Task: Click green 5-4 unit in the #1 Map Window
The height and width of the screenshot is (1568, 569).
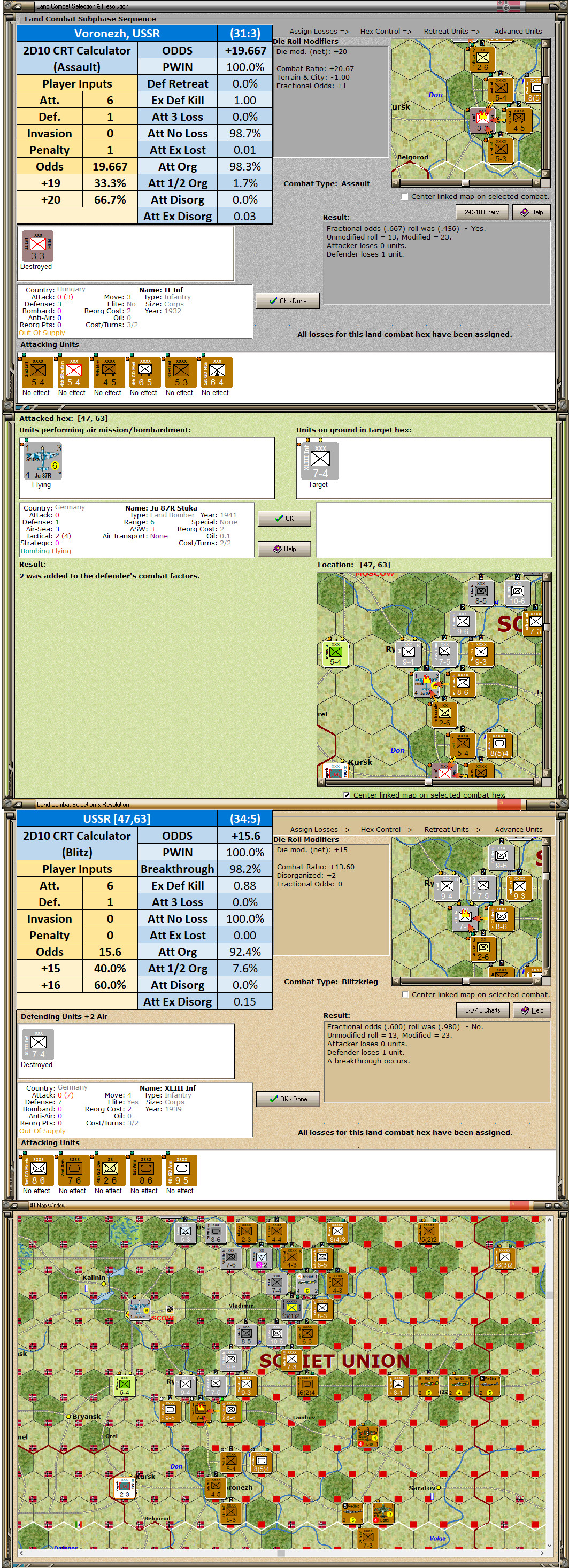Action: (x=124, y=1385)
